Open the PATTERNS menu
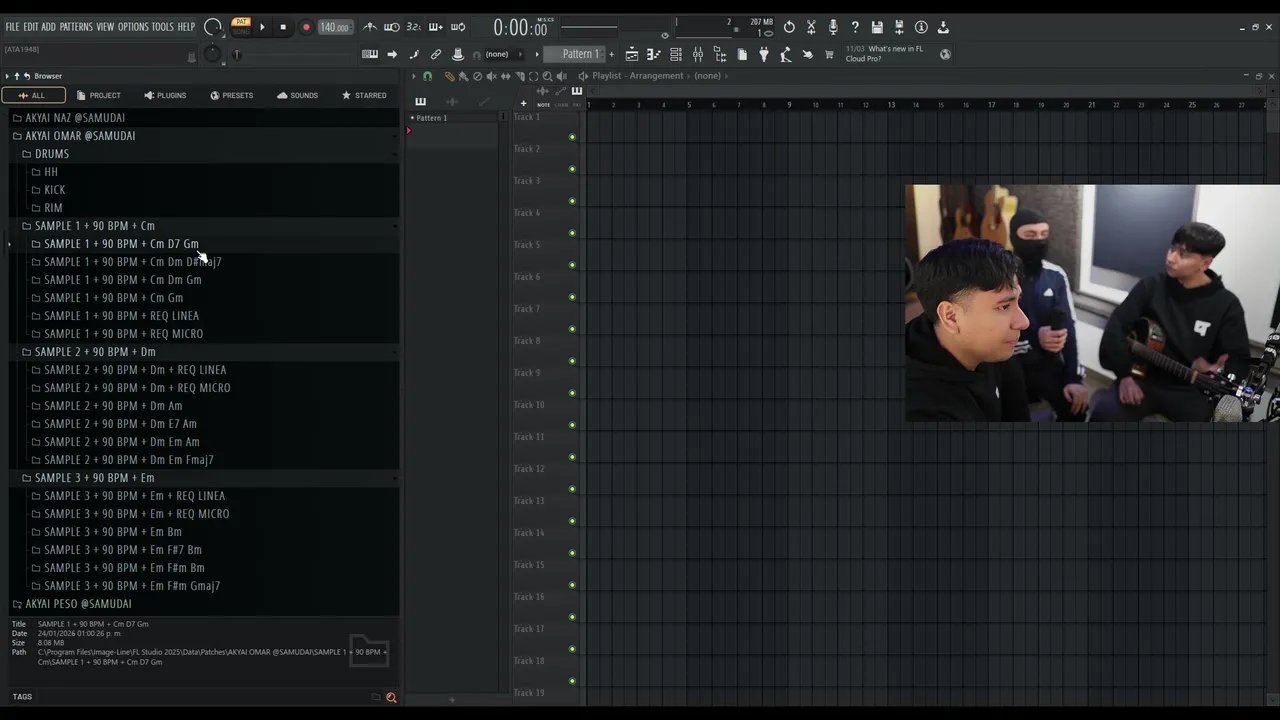 (76, 27)
